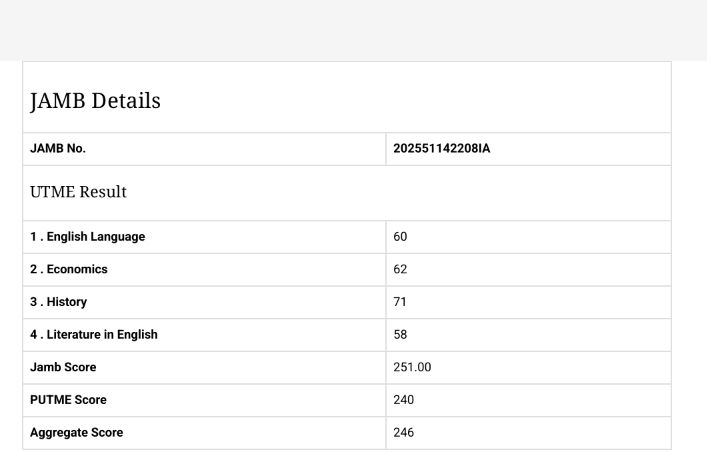This screenshot has width=707, height=452.
Task: Select the Aggregate Score value 246
Action: click(x=405, y=433)
